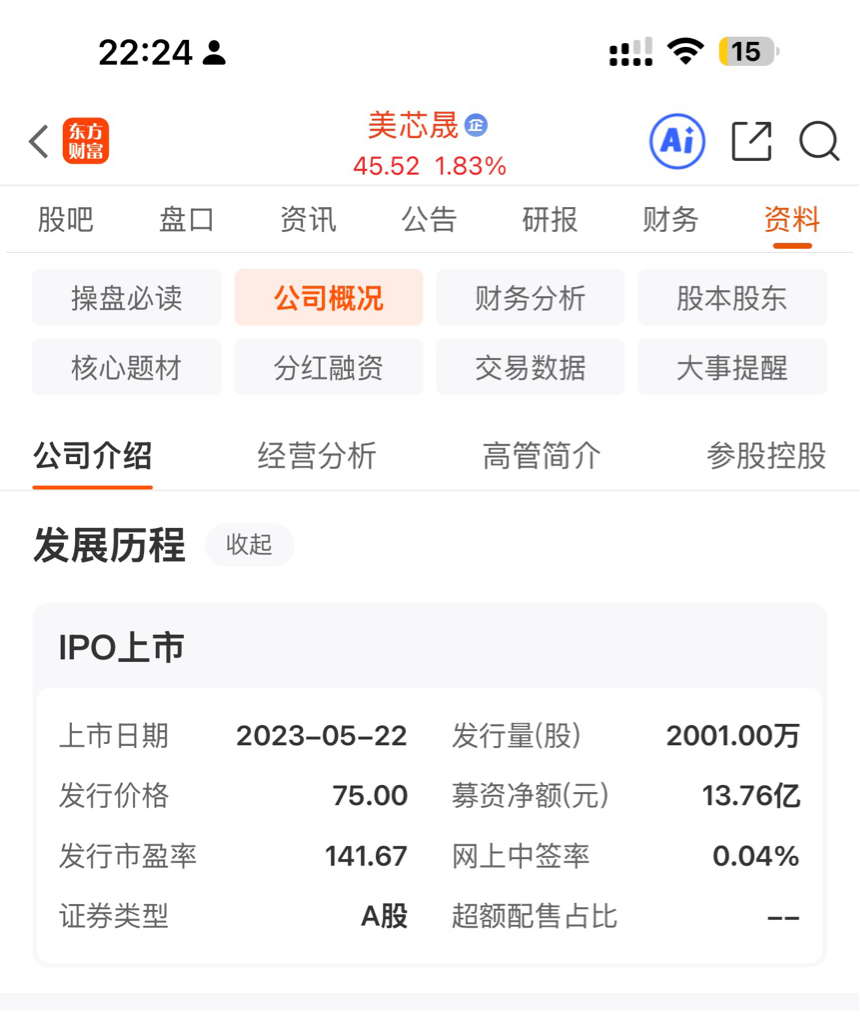Image resolution: width=860 pixels, height=1024 pixels.
Task: Select the 财务 tab
Action: [x=671, y=219]
